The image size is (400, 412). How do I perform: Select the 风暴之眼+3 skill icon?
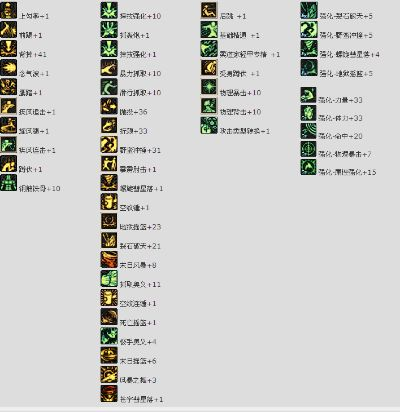click(x=109, y=375)
